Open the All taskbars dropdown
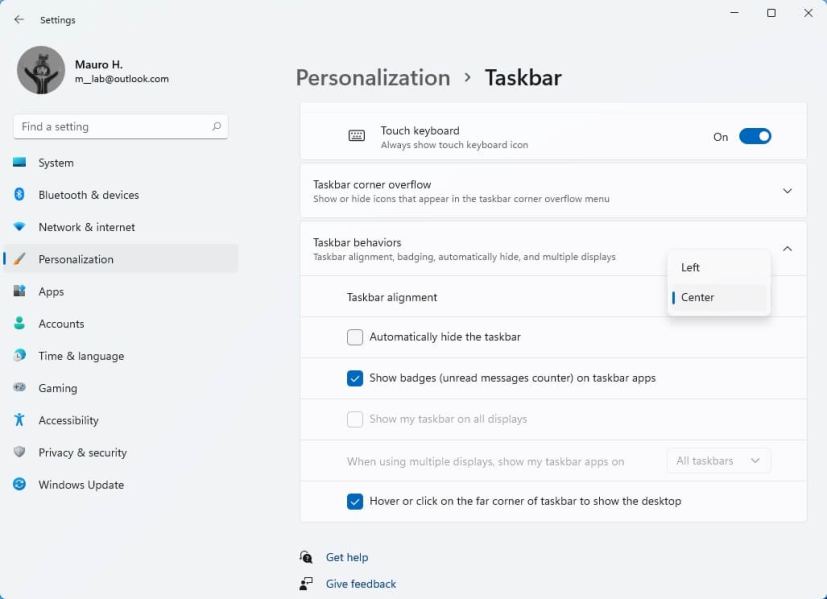Viewport: 827px width, 599px height. pos(718,461)
